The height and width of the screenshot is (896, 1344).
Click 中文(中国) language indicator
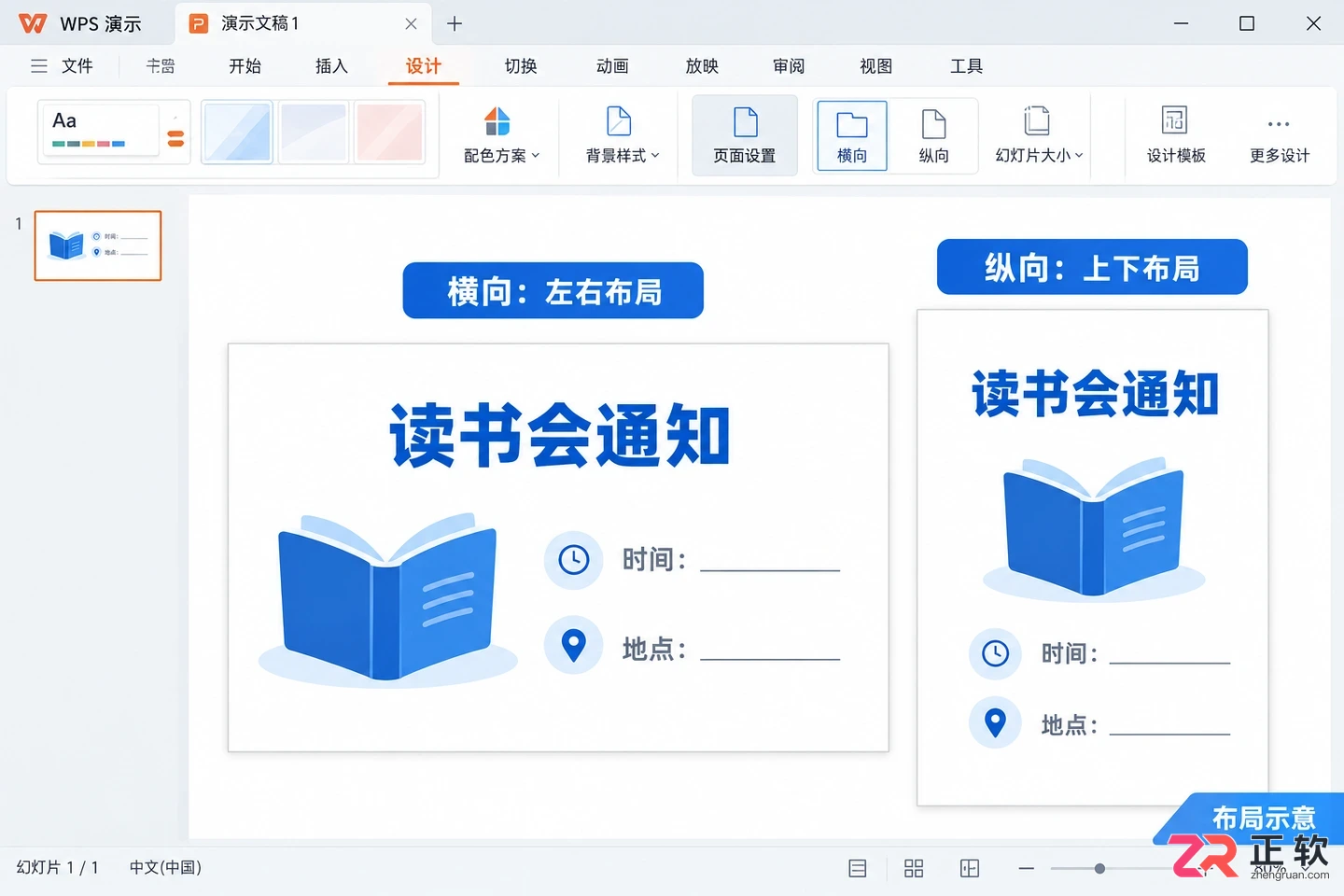[x=165, y=867]
